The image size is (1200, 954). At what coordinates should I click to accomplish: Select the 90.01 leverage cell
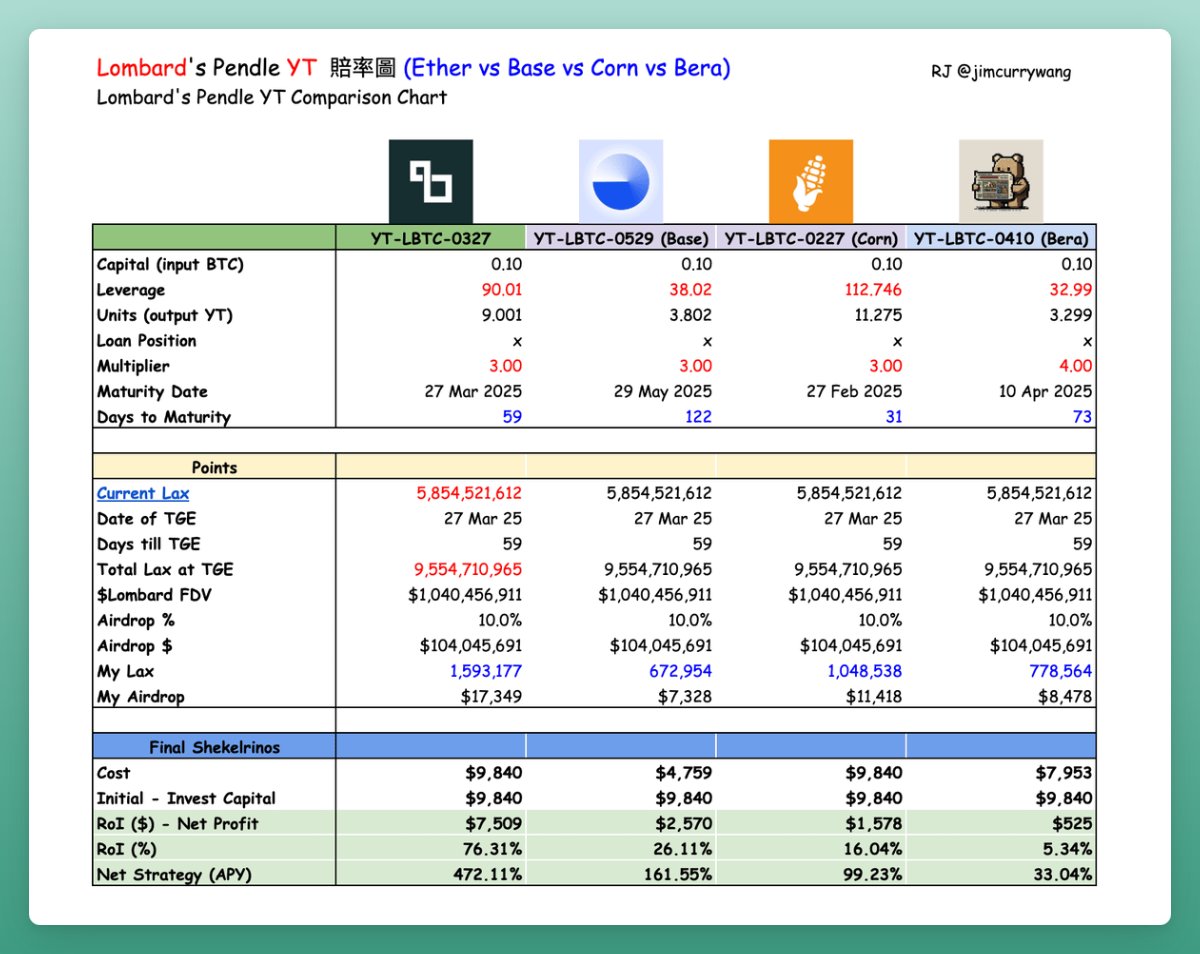click(x=500, y=290)
